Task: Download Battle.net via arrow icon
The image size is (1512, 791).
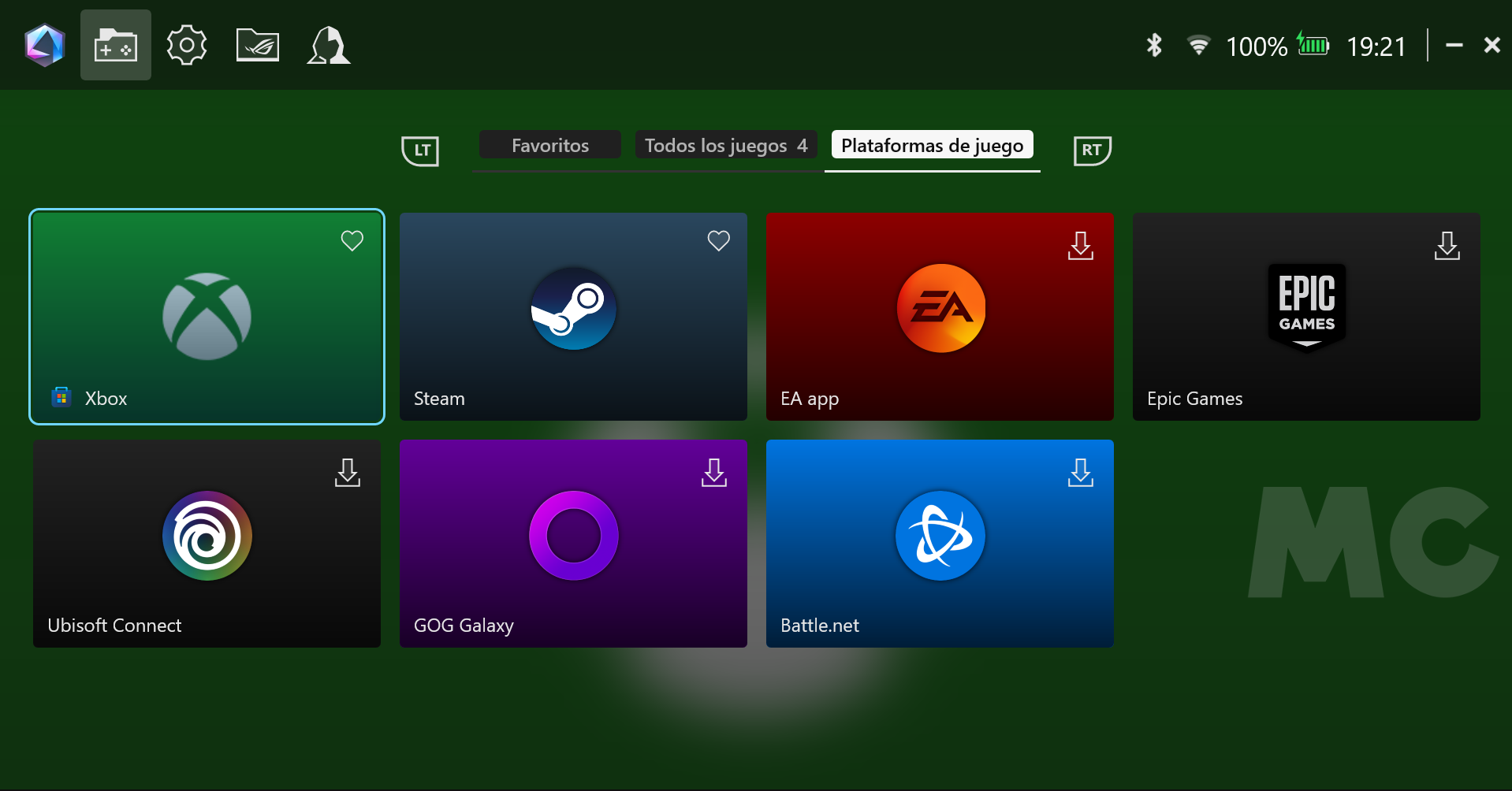Action: point(1080,473)
